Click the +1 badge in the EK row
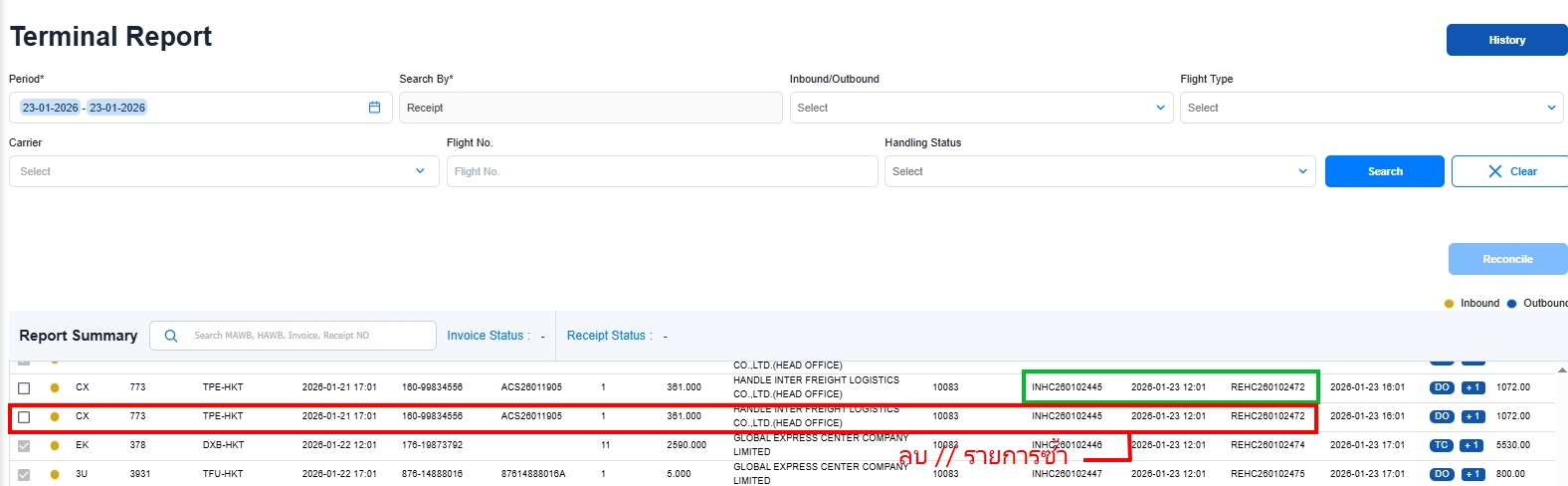This screenshot has width=1568, height=486. (1472, 445)
